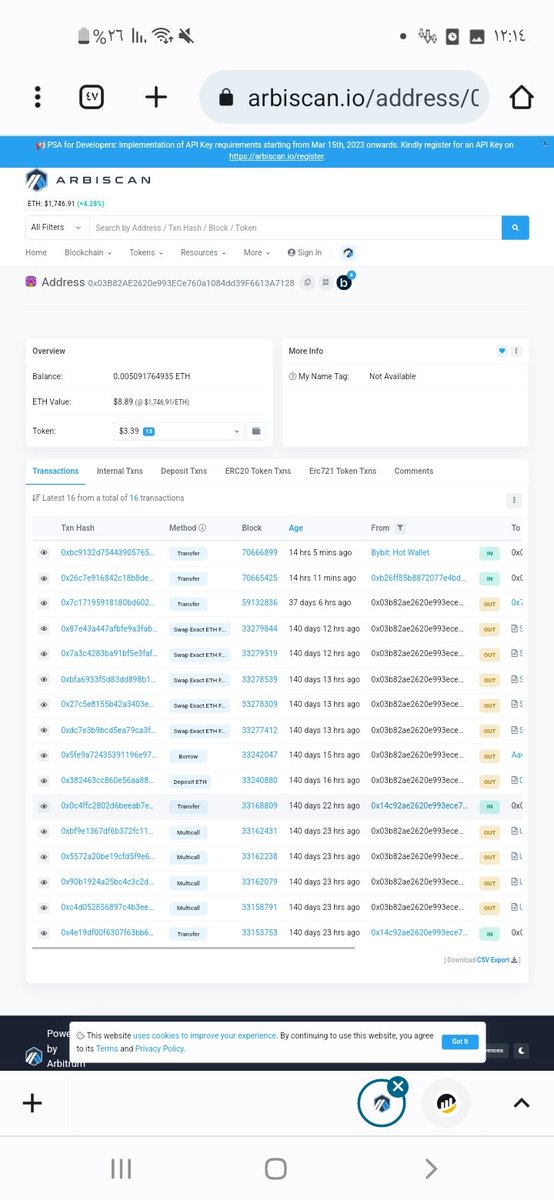Open the transactions table options menu
This screenshot has width=554, height=1200.
(514, 500)
